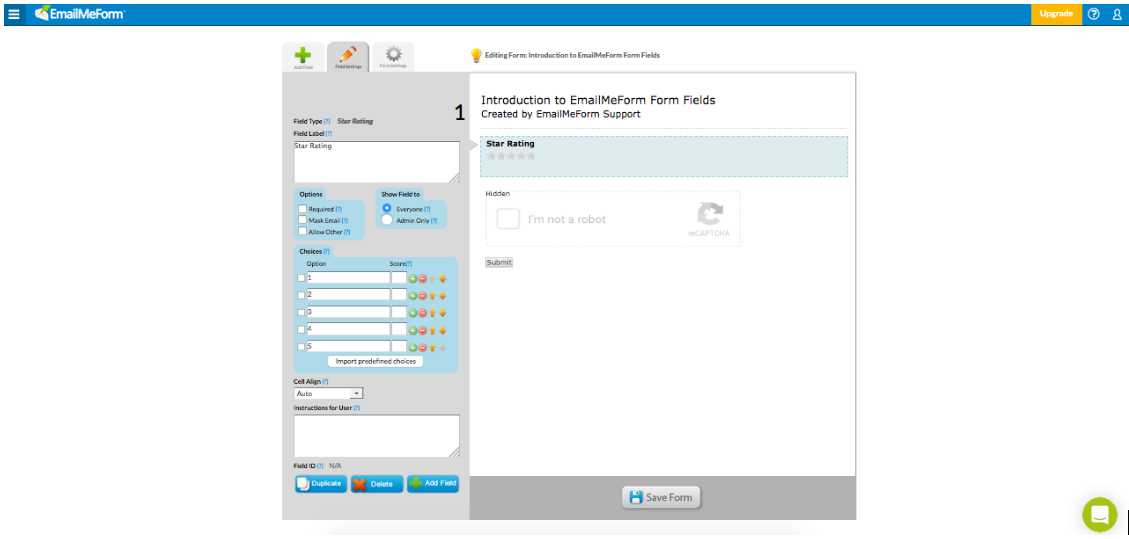Image resolution: width=1129 pixels, height=539 pixels.
Task: Remove choice 5 with the red minus
Action: (423, 348)
